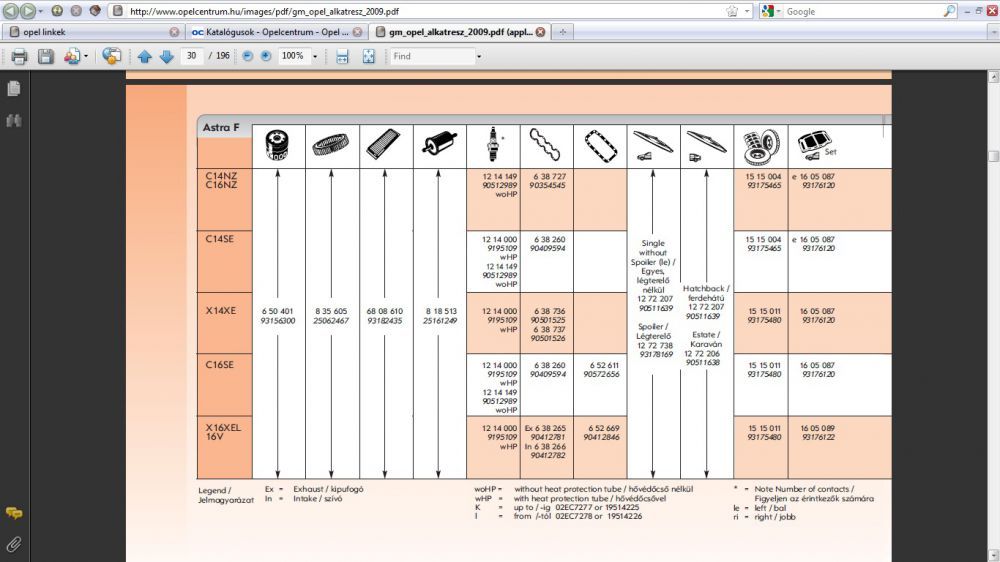Screen dimensions: 1000x562
Task: Click the PDF Find text field
Action: [432, 56]
